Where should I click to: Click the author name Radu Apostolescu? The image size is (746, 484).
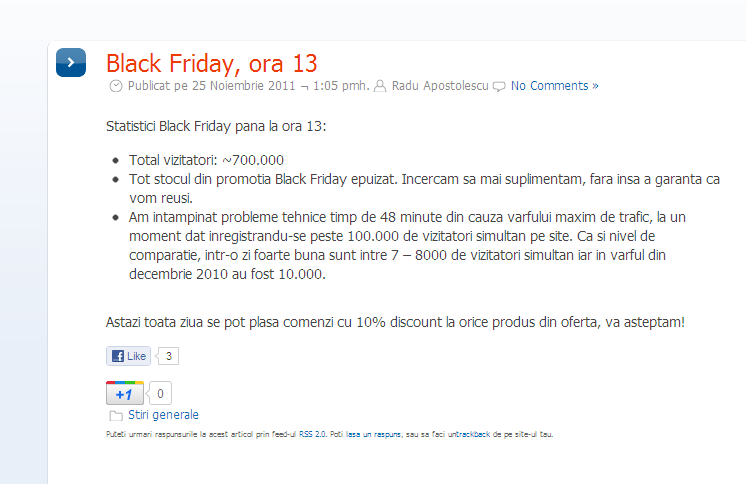point(440,86)
